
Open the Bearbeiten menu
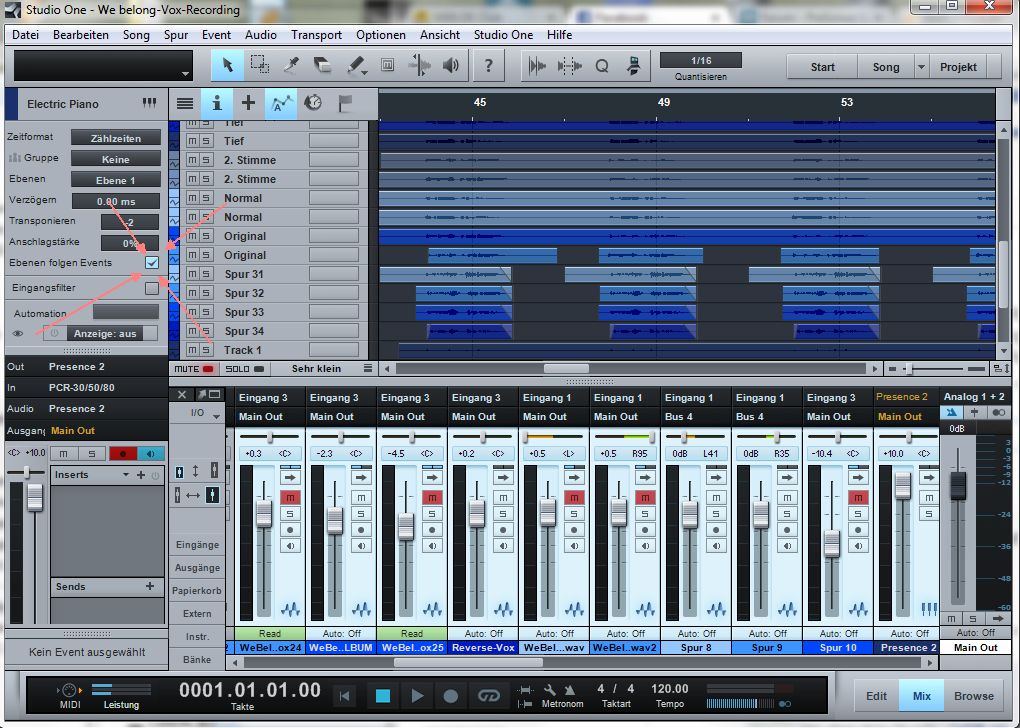[81, 35]
